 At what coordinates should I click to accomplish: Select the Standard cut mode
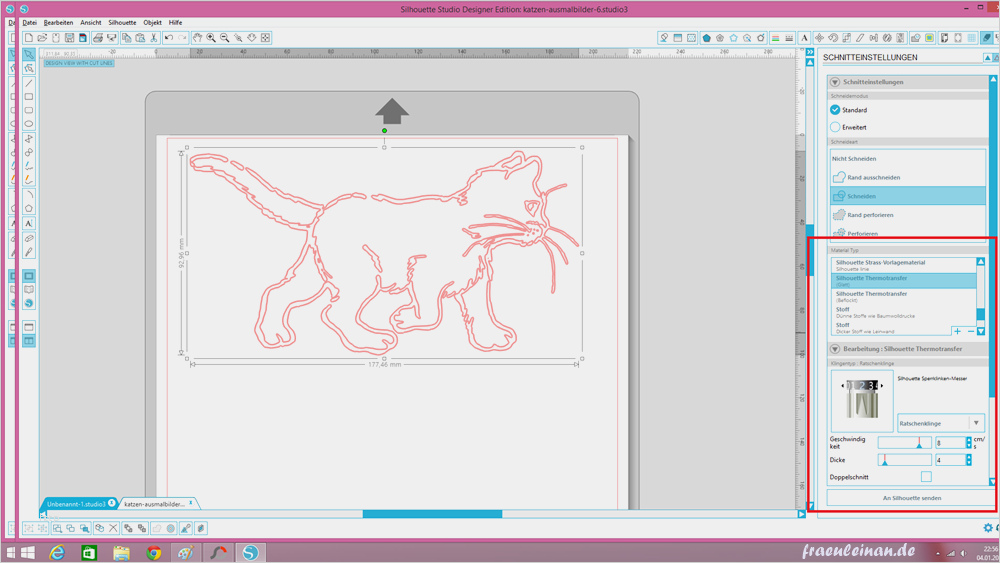[x=835, y=110]
